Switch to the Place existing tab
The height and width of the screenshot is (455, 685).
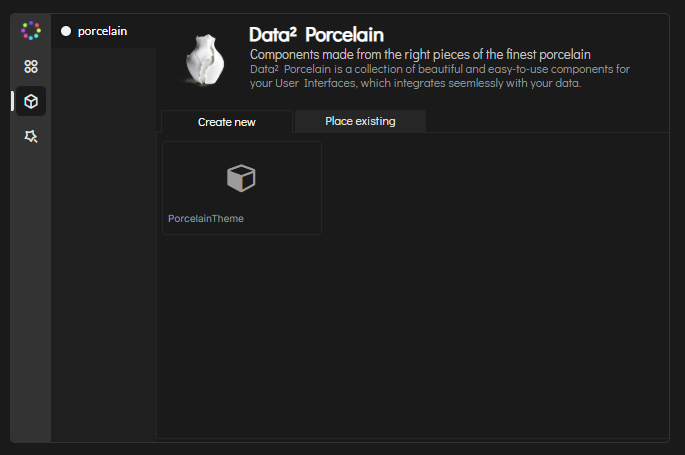[x=360, y=121]
